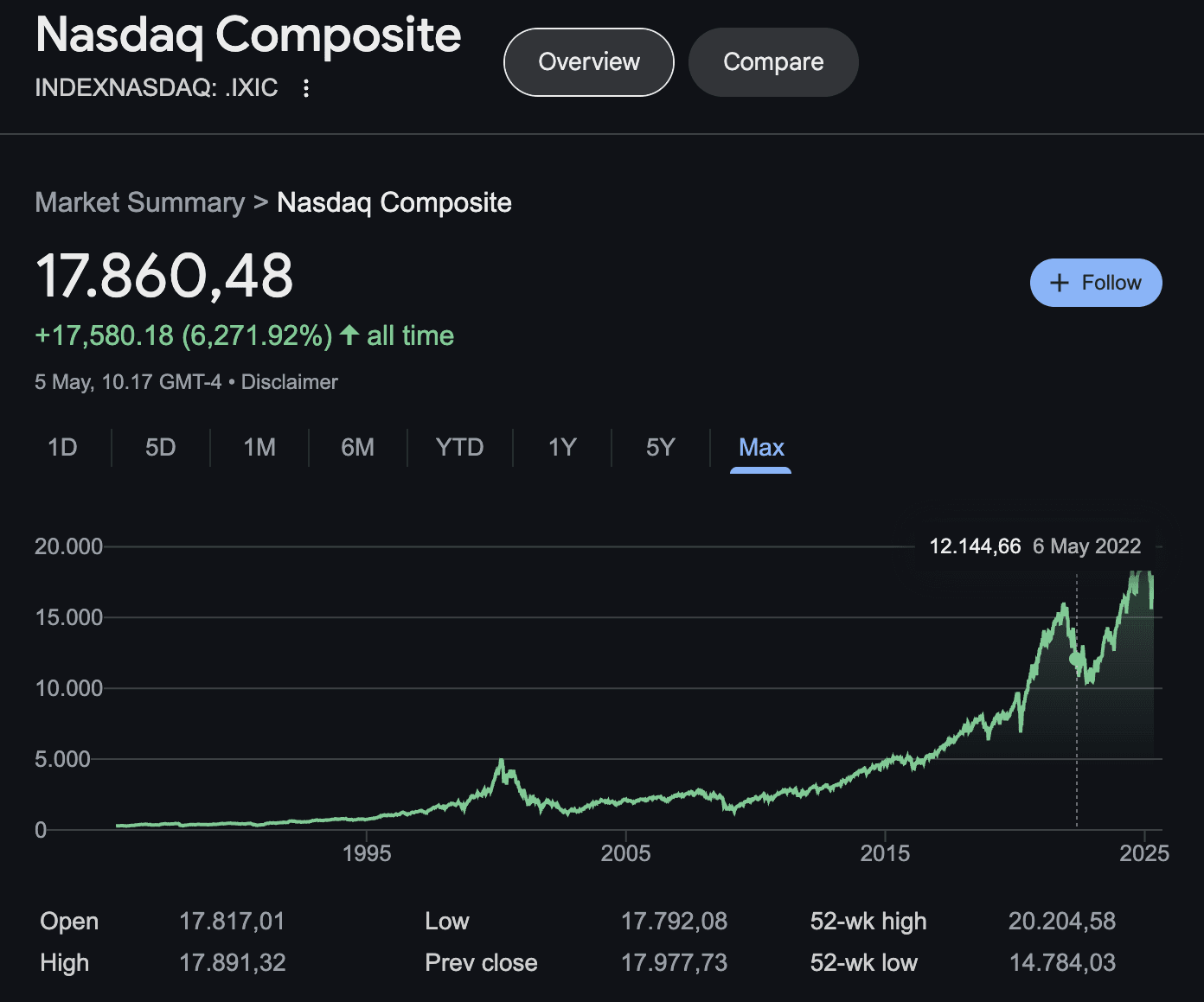Select the Max time range tab
The height and width of the screenshot is (1002, 1204).
point(761,447)
